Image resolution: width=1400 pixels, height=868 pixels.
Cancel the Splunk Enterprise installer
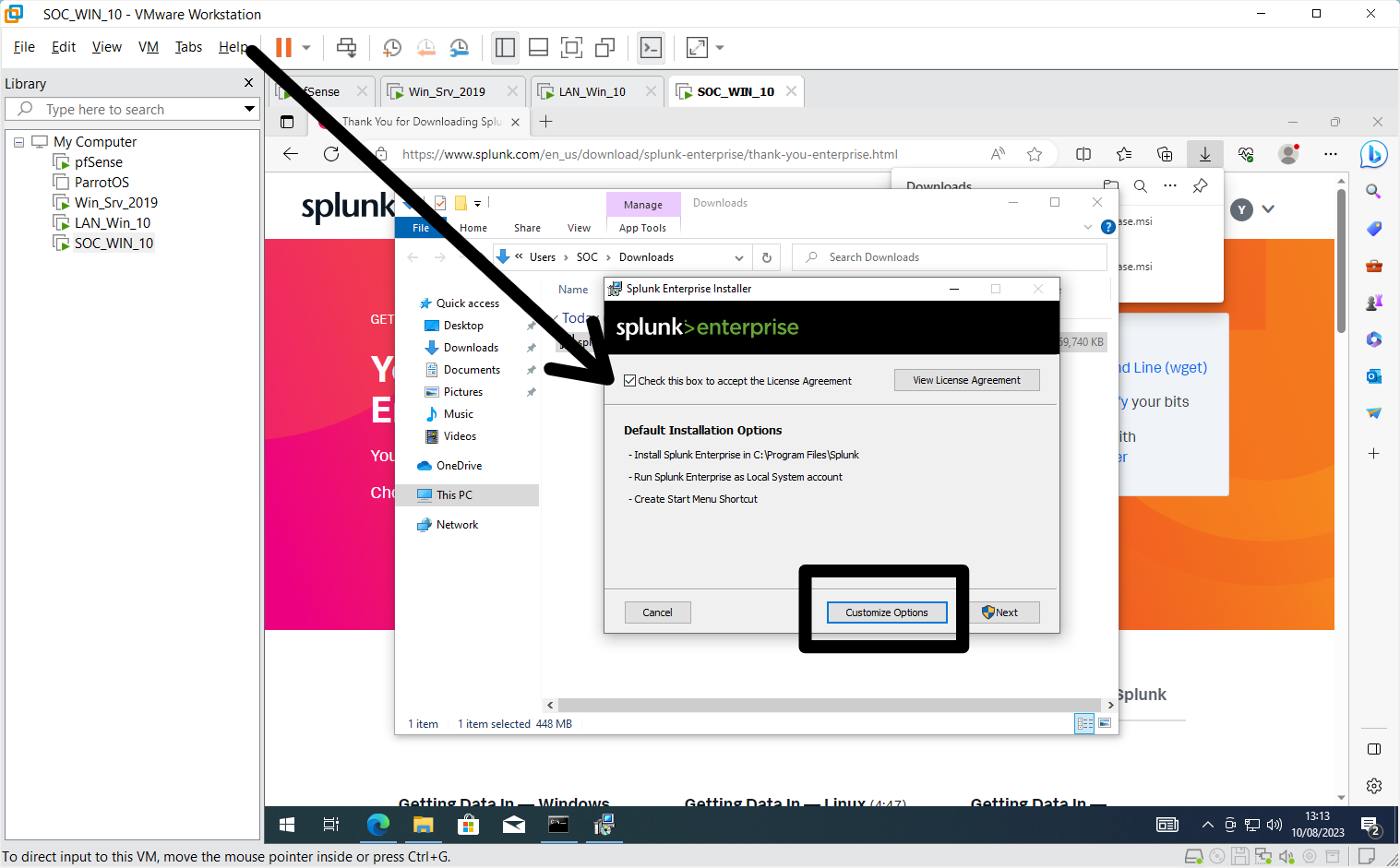pyautogui.click(x=657, y=612)
